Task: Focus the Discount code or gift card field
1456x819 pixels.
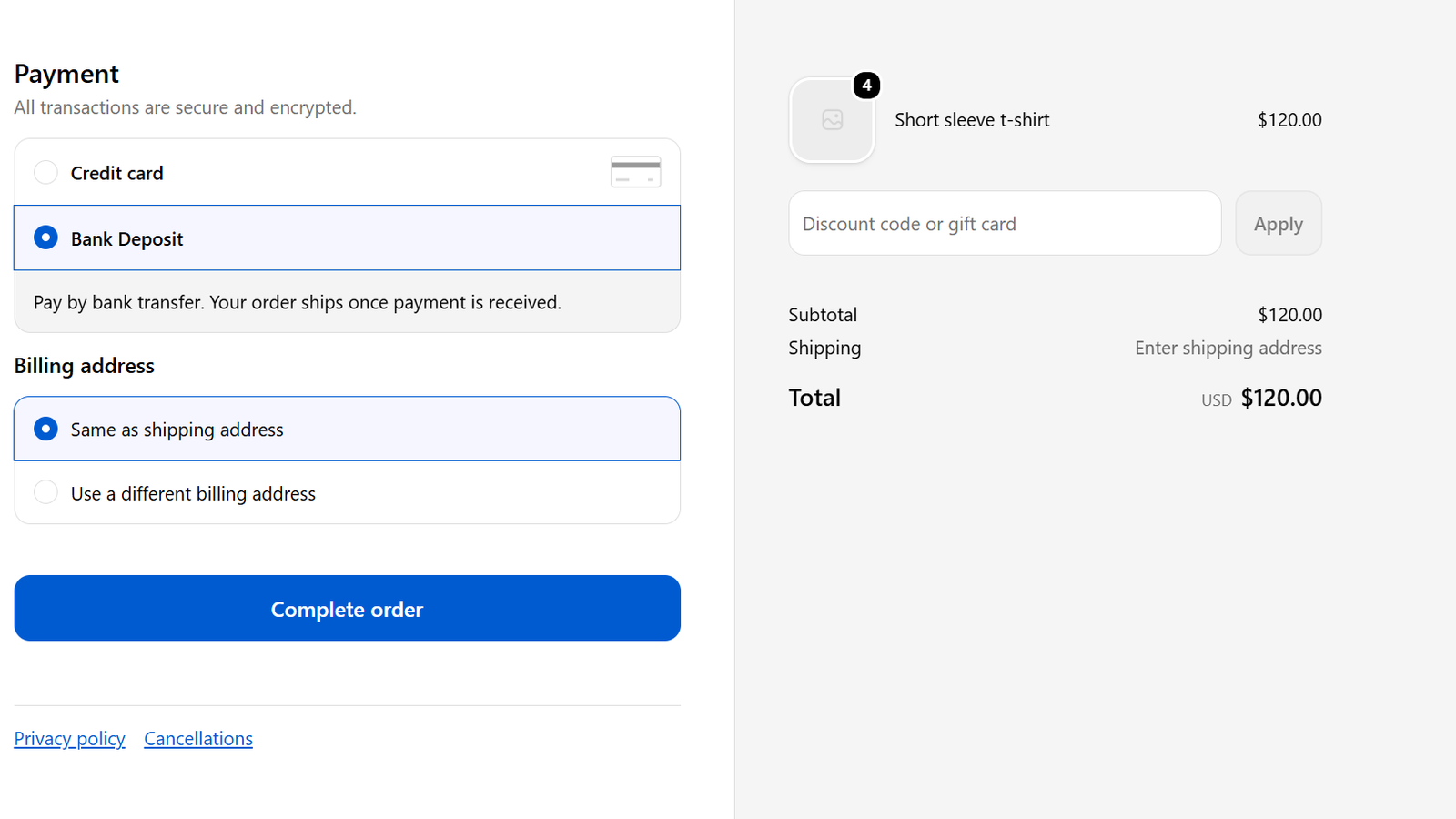Action: click(1005, 223)
